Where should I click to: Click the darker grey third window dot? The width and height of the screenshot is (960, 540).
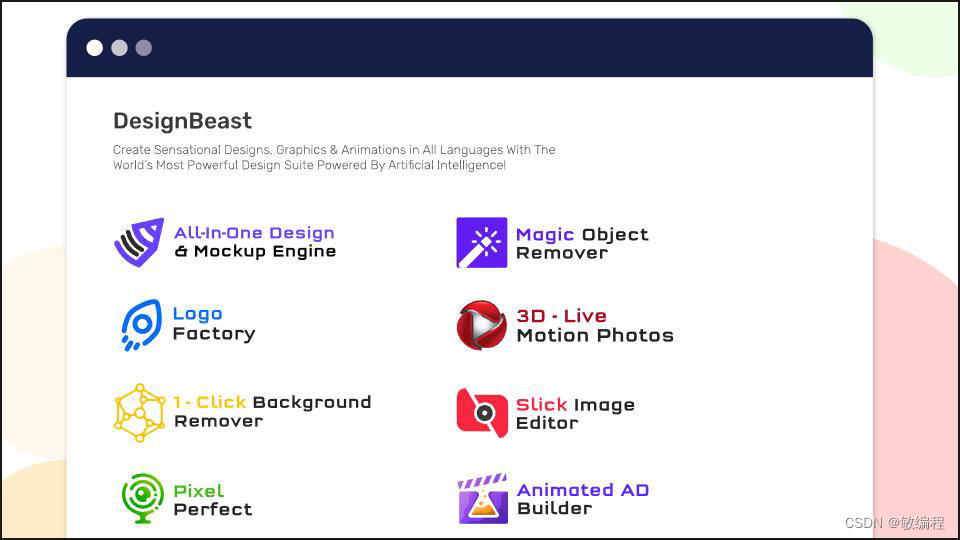144,48
